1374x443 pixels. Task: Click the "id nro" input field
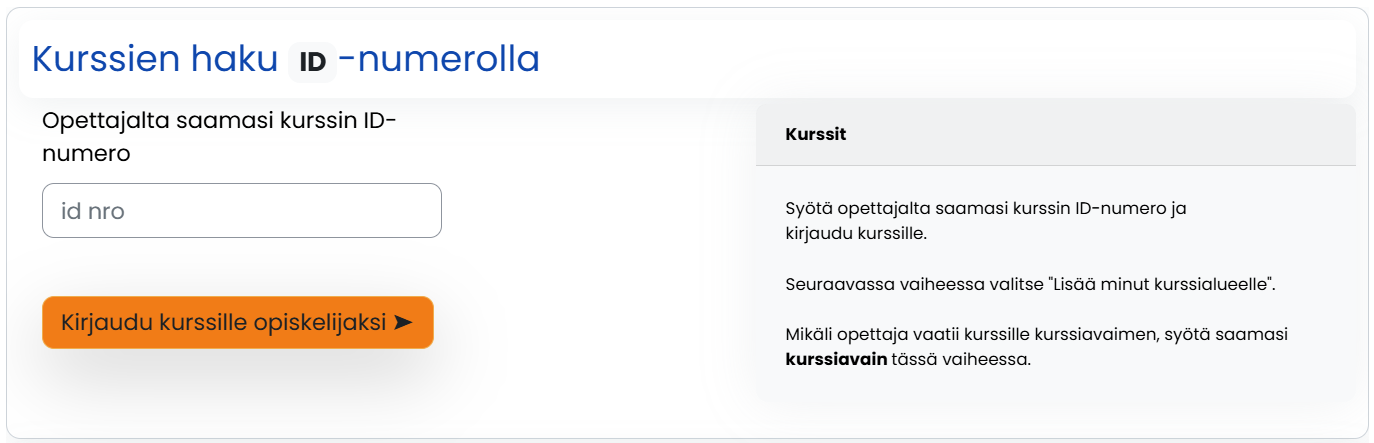point(241,211)
